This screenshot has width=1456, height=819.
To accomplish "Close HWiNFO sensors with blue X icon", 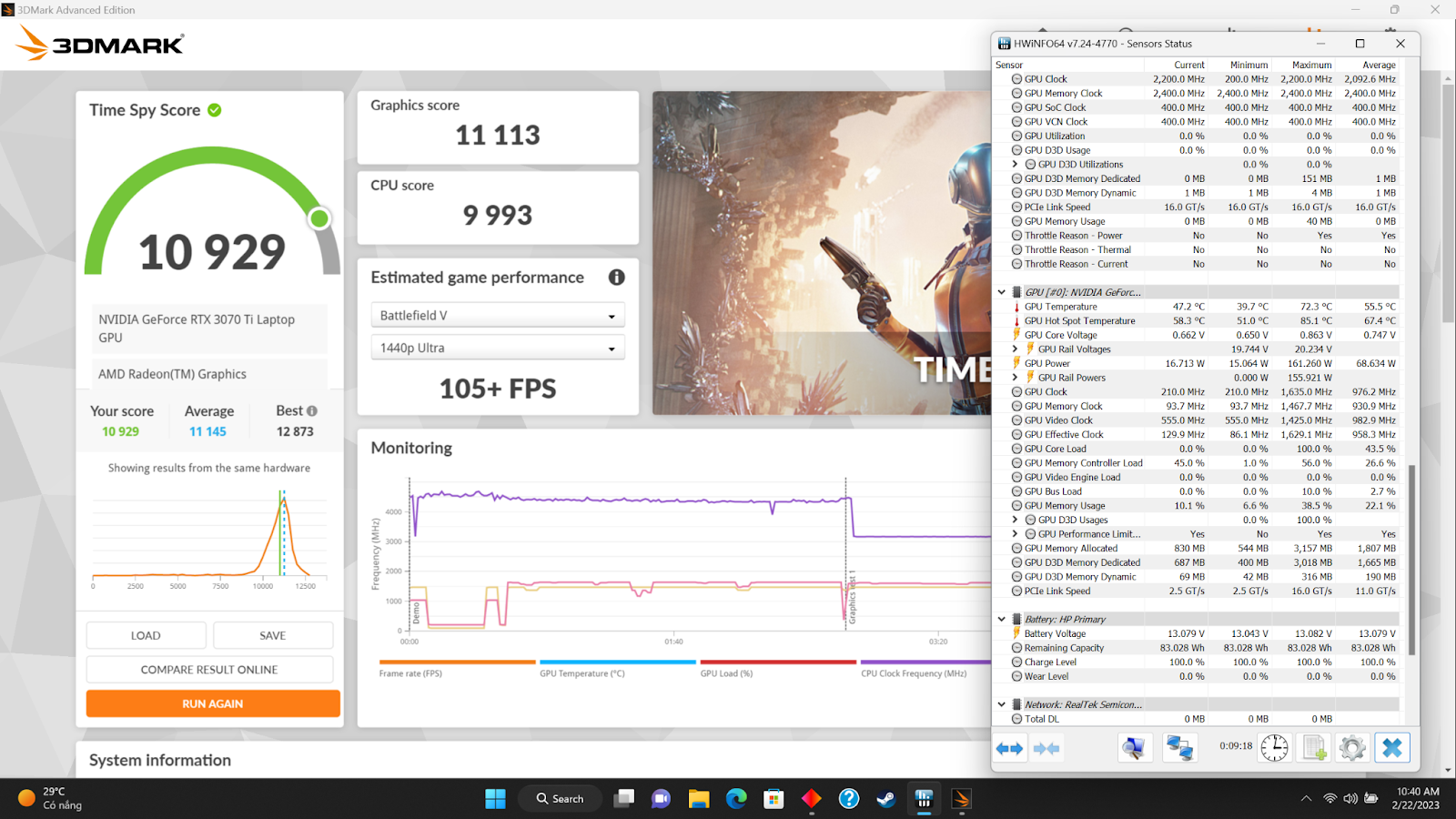I will 1392,748.
